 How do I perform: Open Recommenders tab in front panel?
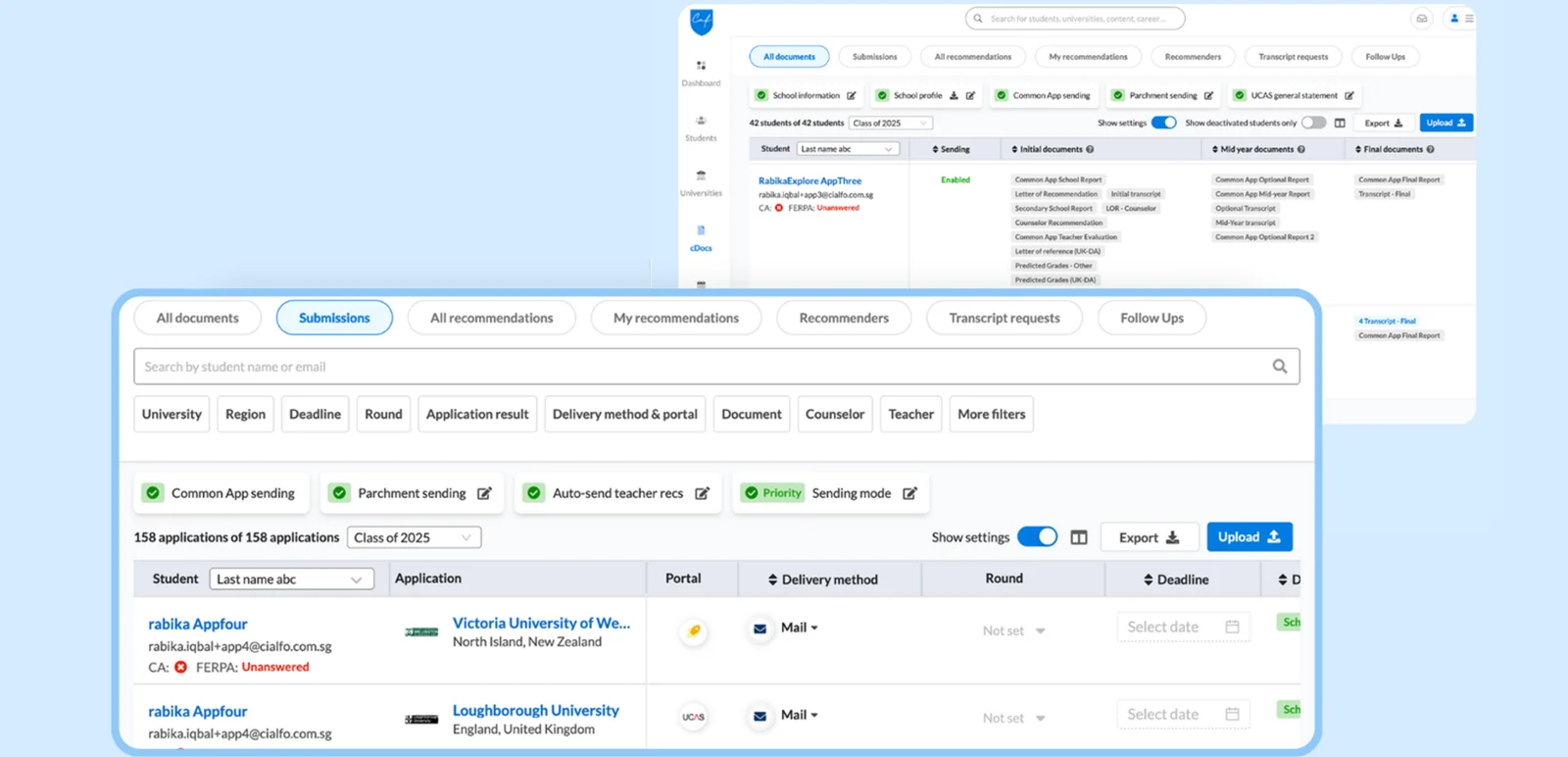click(844, 318)
